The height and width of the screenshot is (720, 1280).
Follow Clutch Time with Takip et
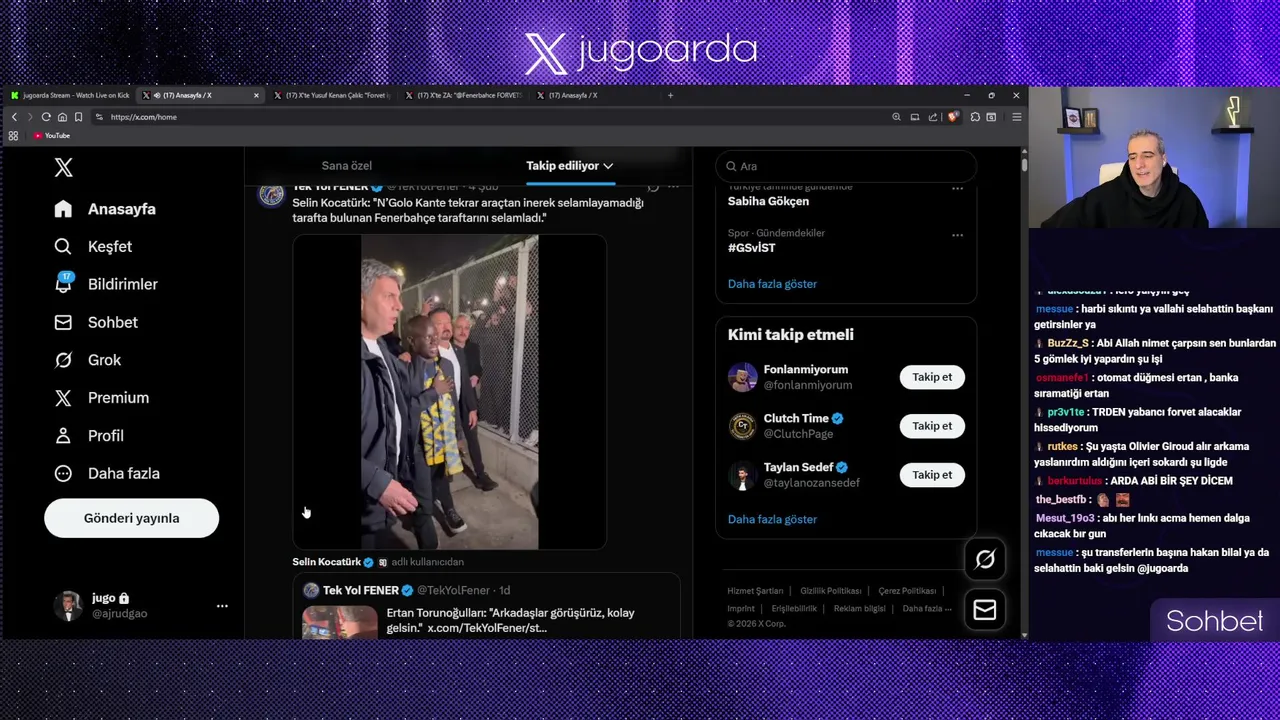[x=932, y=426]
